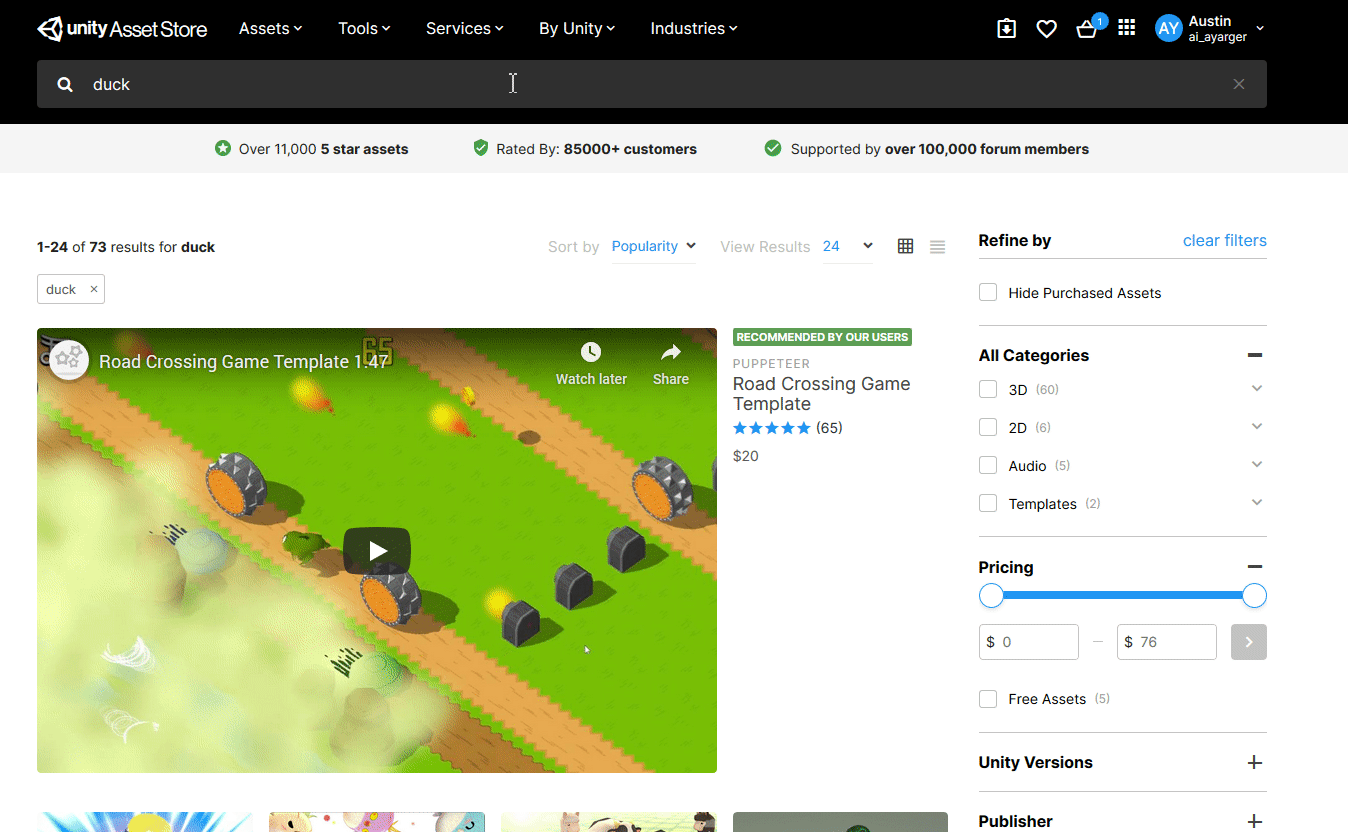Open the apps grid menu icon

point(1127,29)
